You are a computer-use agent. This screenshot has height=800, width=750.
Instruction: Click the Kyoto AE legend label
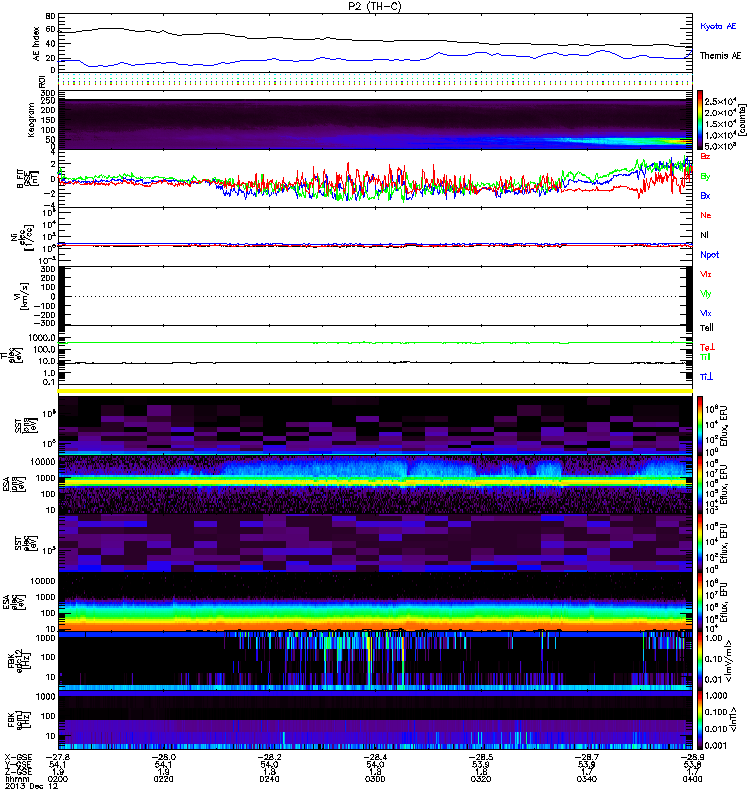click(718, 26)
